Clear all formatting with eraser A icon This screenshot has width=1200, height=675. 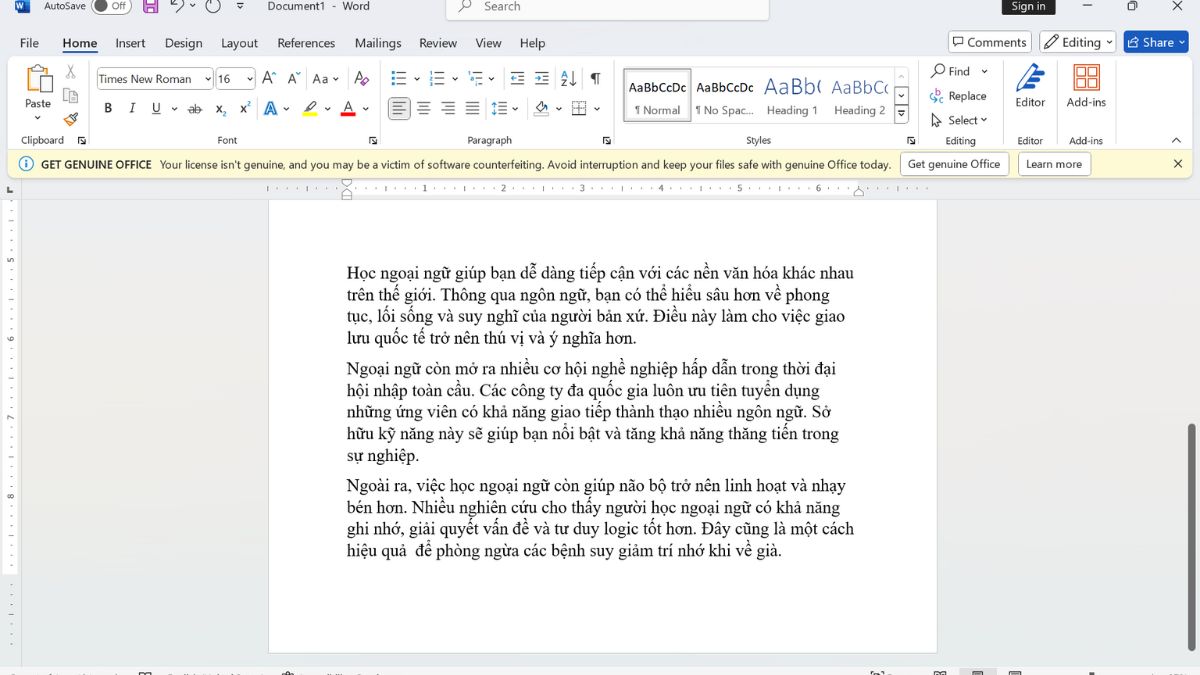click(x=362, y=78)
